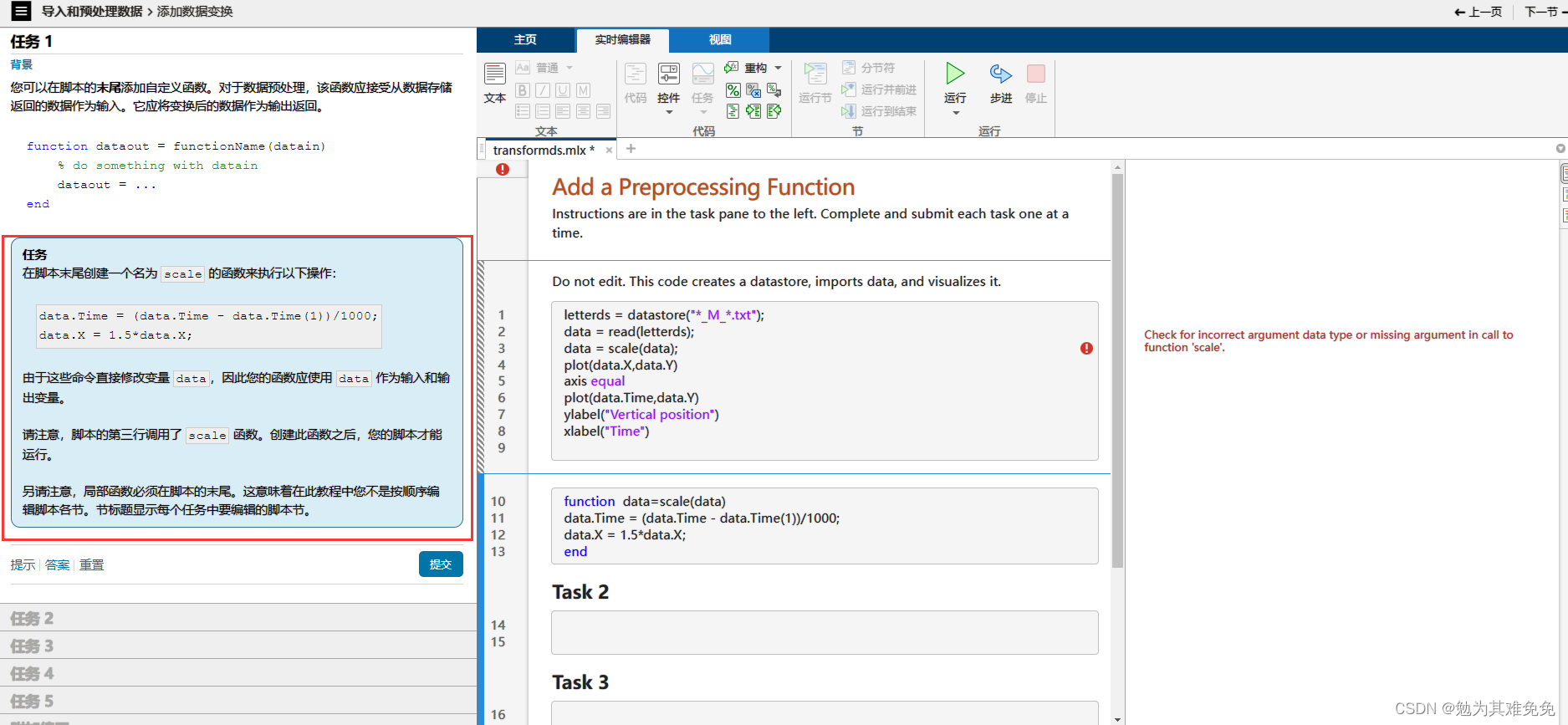Click the editor scroll down arrow
This screenshot has width=1568, height=725.
click(x=1117, y=719)
